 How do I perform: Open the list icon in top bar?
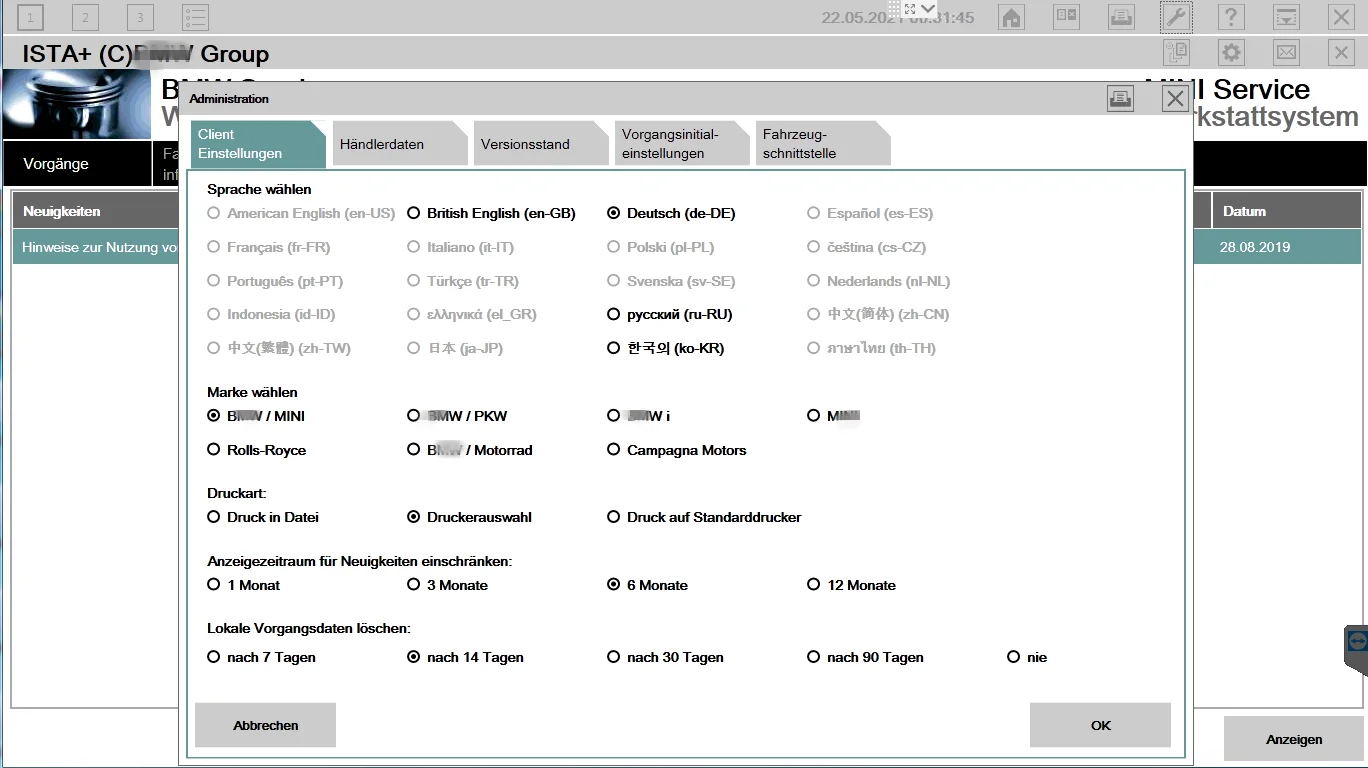196,17
